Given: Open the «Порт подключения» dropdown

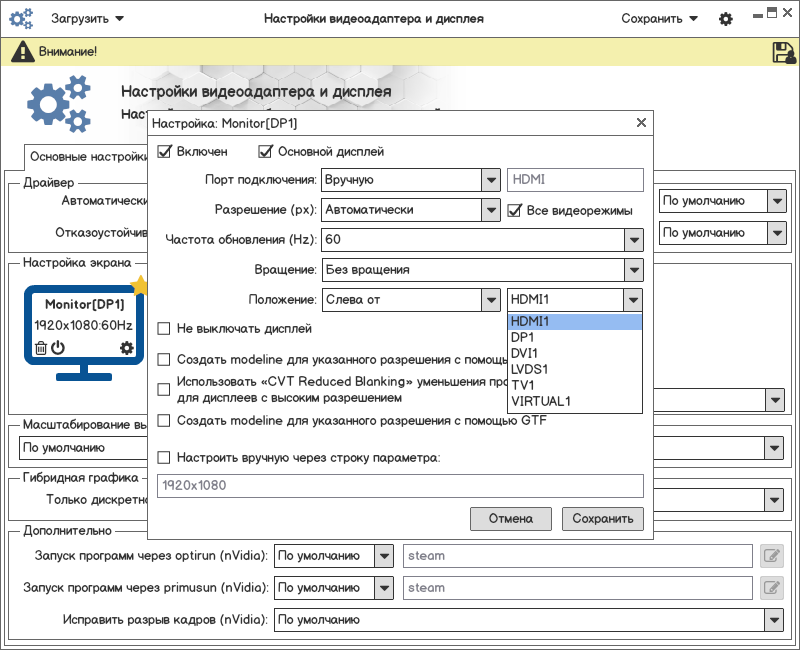Looking at the screenshot, I should (490, 180).
